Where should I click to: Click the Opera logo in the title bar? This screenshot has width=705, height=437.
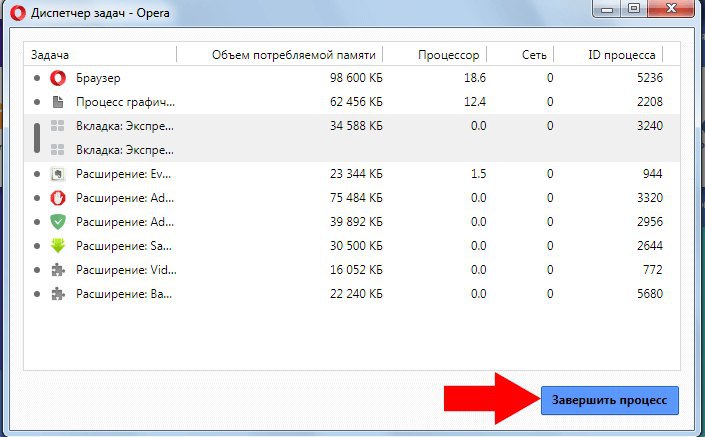click(x=18, y=13)
